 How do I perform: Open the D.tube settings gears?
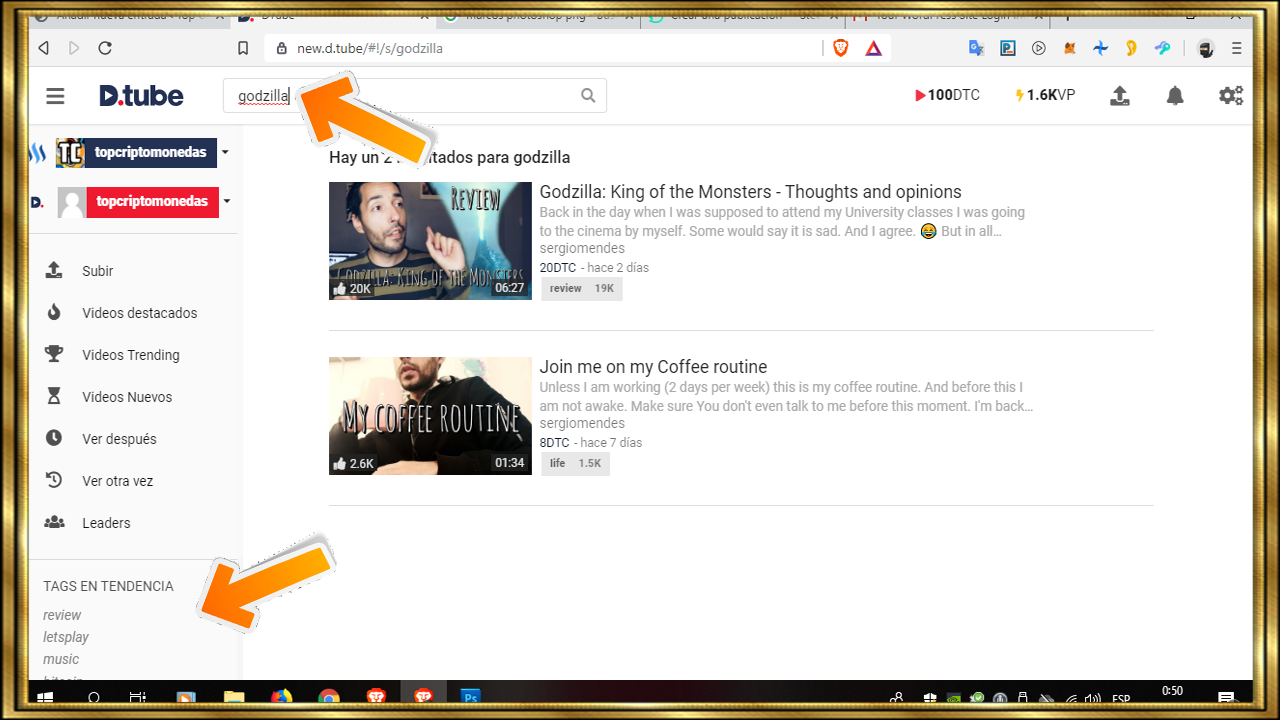(1231, 96)
